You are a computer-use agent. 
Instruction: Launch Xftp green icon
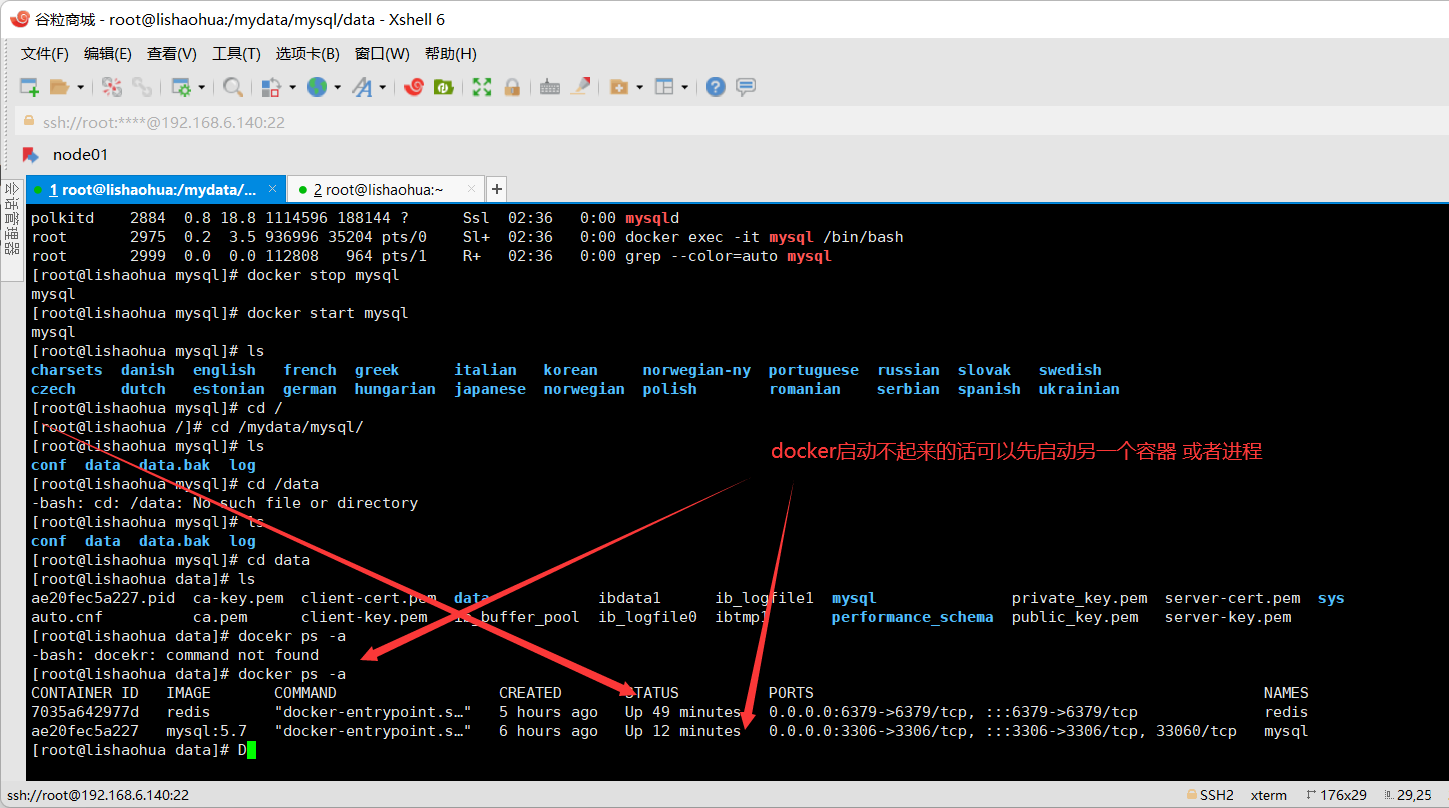tap(443, 87)
